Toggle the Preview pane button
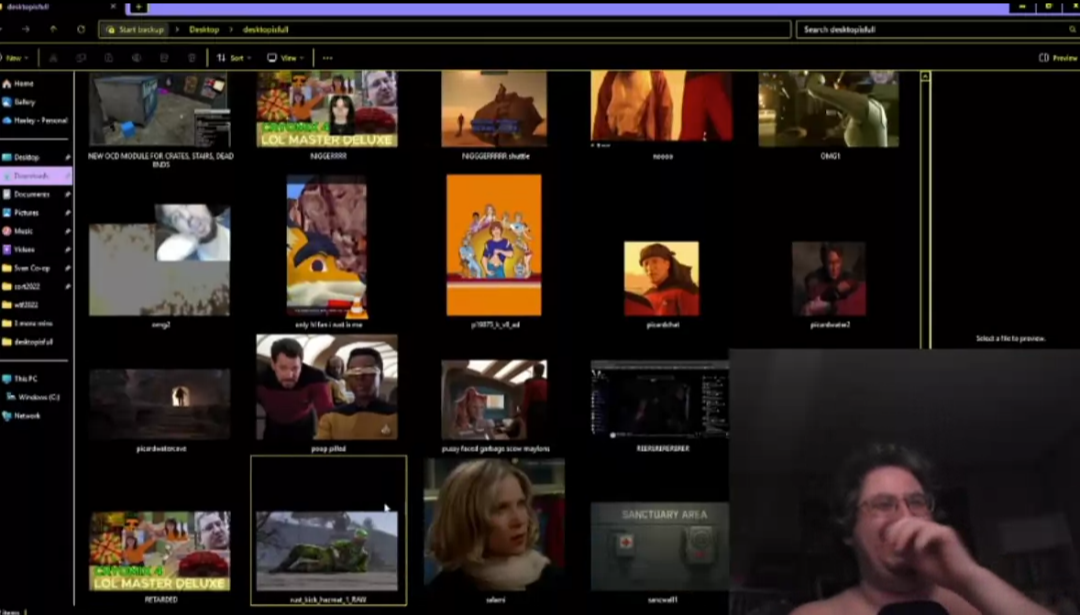The height and width of the screenshot is (615, 1080). (1058, 58)
